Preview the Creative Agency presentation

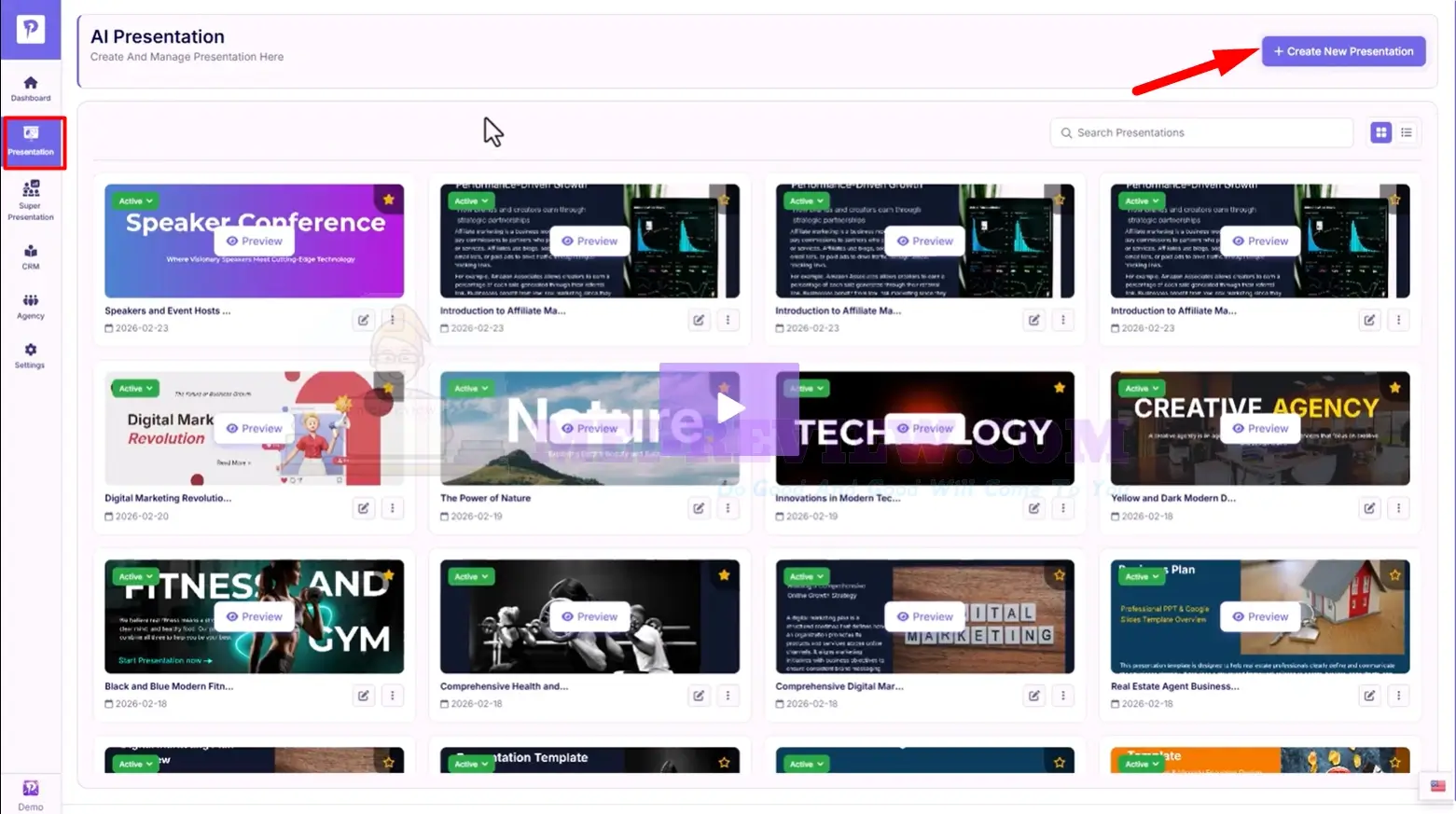click(1260, 428)
